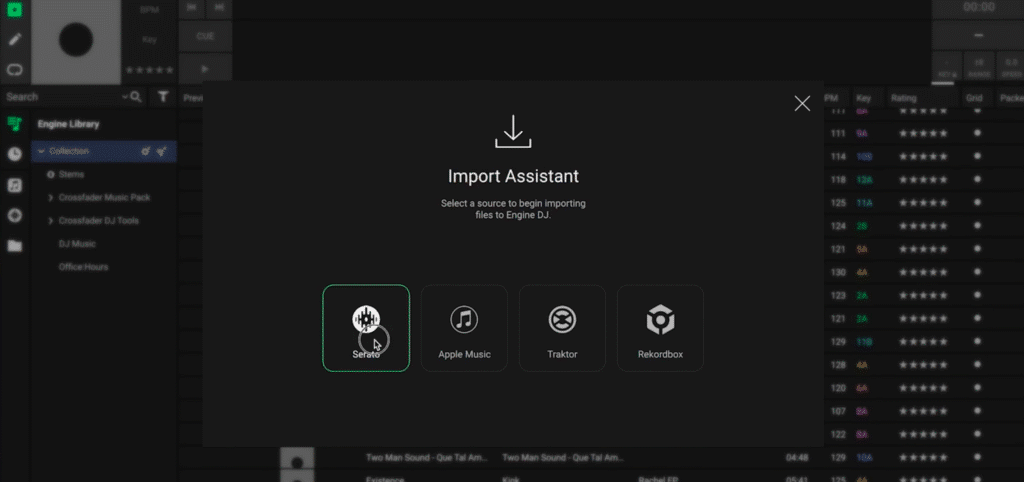The image size is (1024, 482).
Task: Skip to the previous track
Action: [x=191, y=7]
